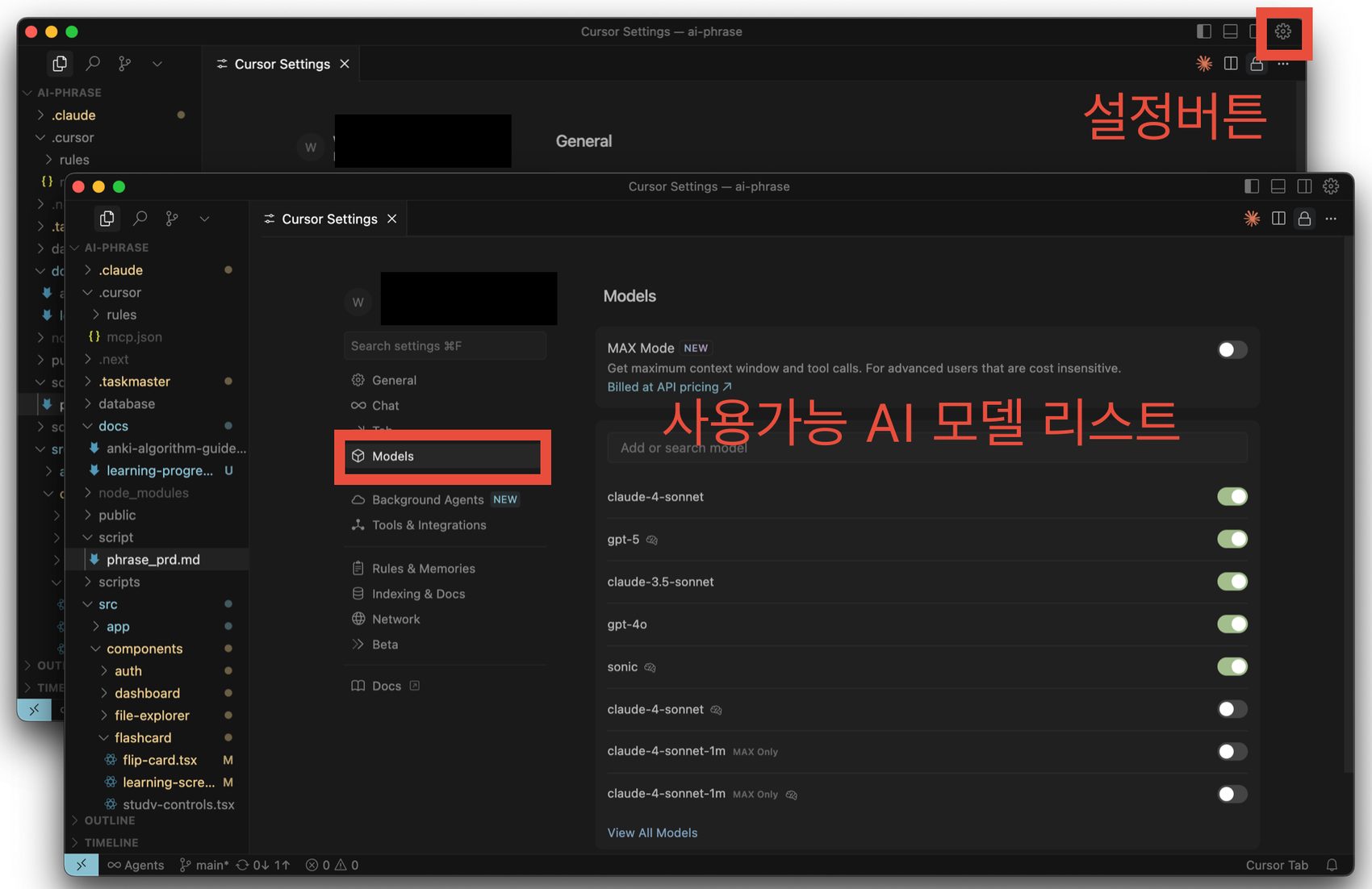
Task: Click the Search settings input field
Action: click(x=445, y=346)
